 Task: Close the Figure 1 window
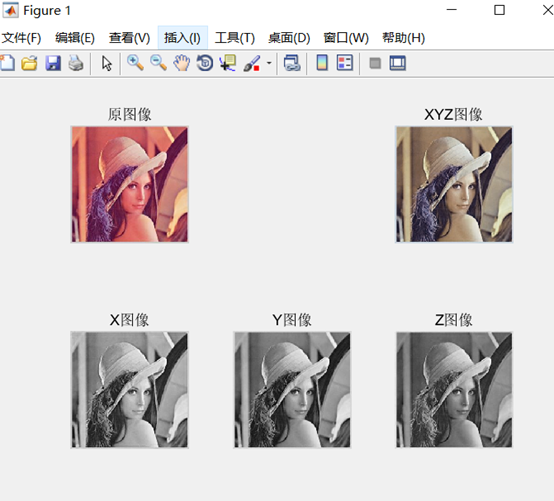(x=548, y=10)
